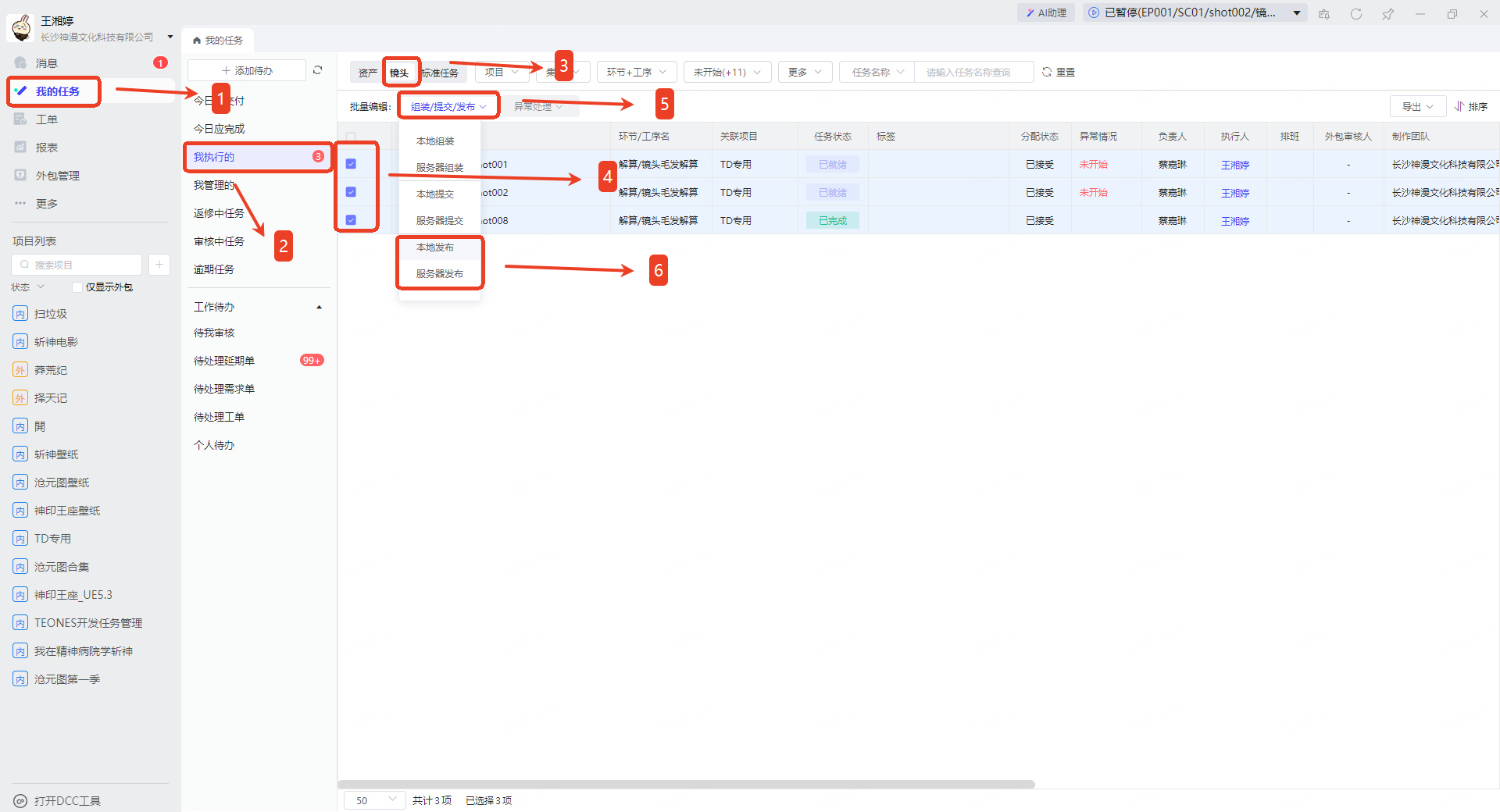Viewport: 1500px width, 812px height.
Task: Click the pin window icon in title bar
Action: pyautogui.click(x=1387, y=13)
